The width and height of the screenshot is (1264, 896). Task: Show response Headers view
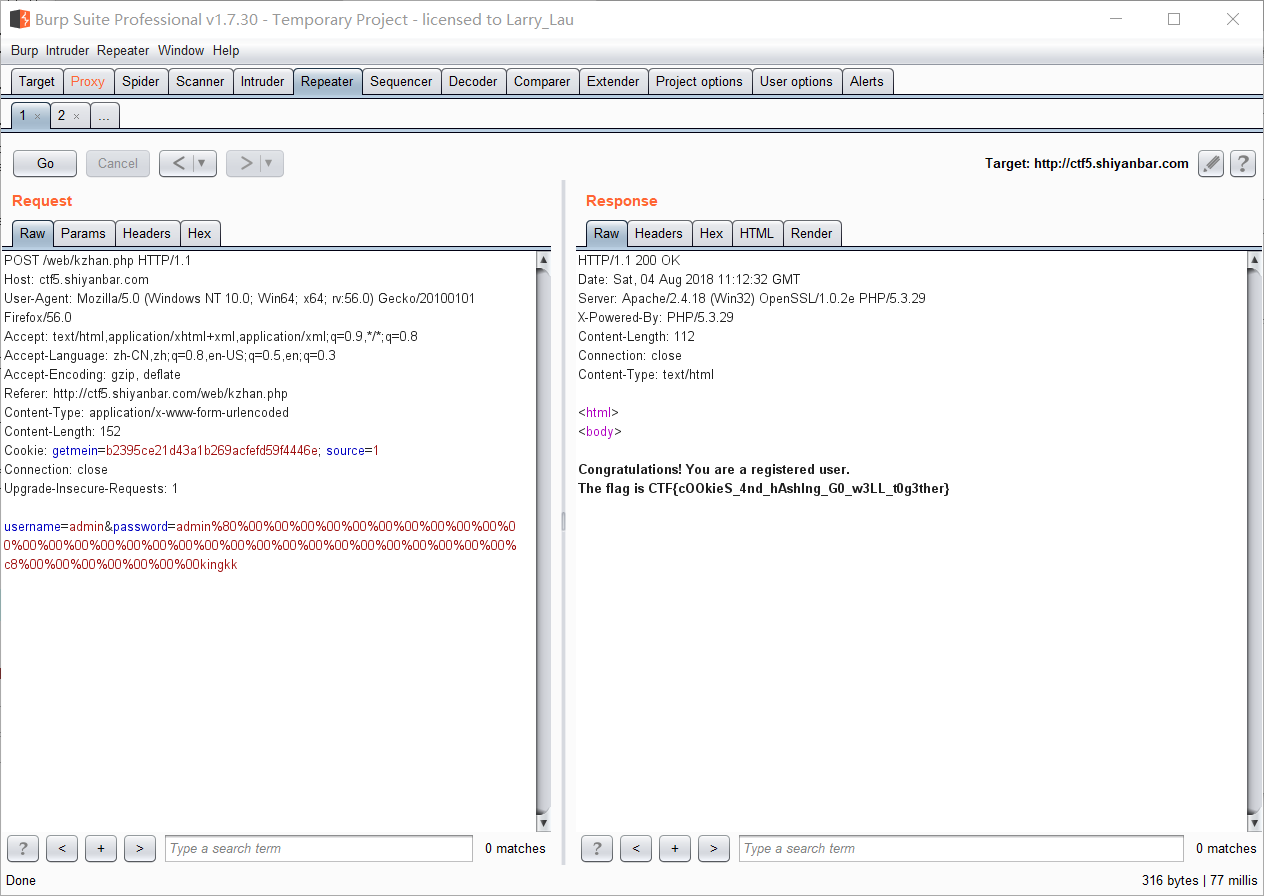659,233
